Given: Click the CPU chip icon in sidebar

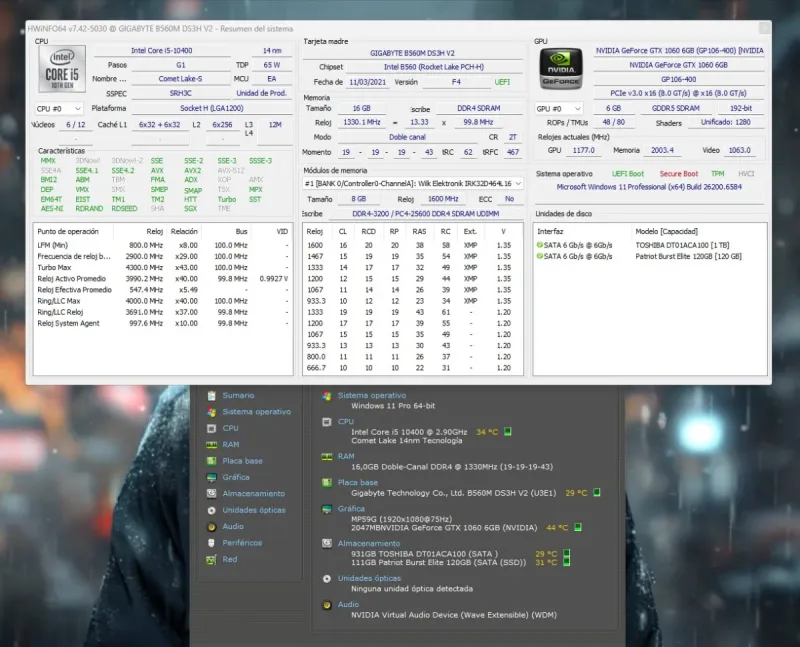Looking at the screenshot, I should [x=211, y=429].
